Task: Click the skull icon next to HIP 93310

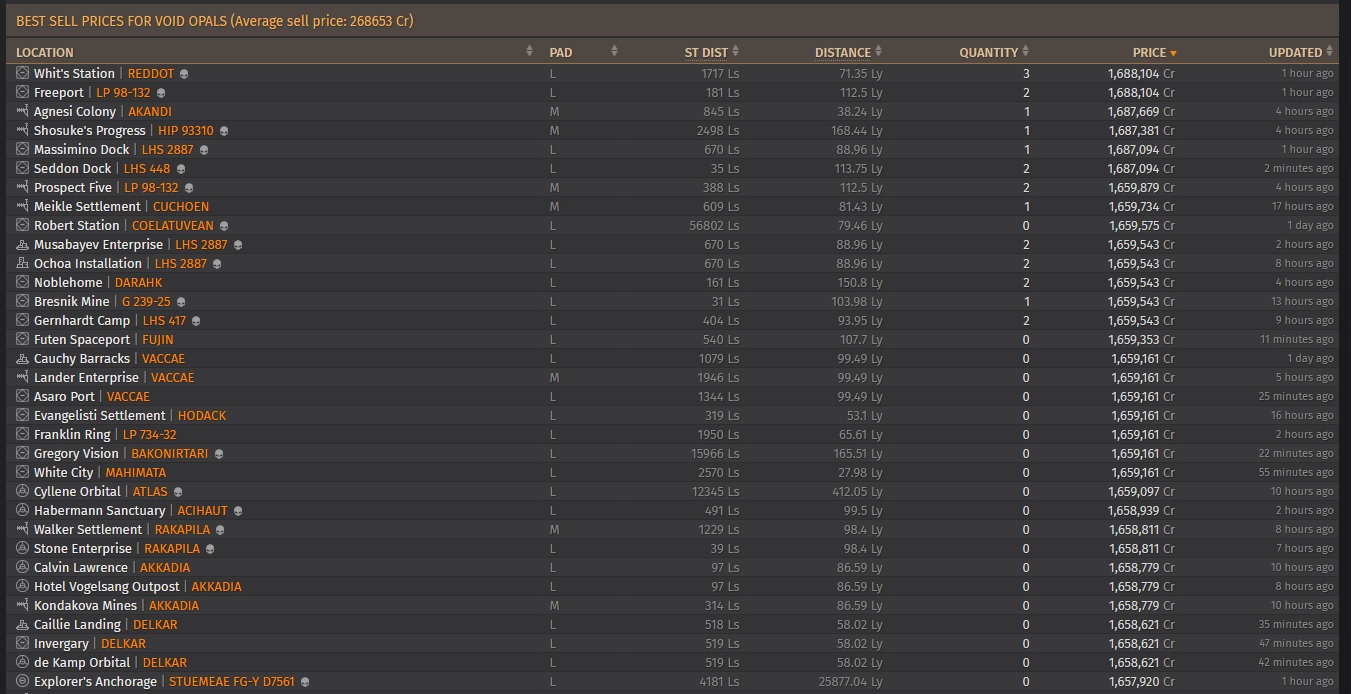Action: tap(224, 131)
